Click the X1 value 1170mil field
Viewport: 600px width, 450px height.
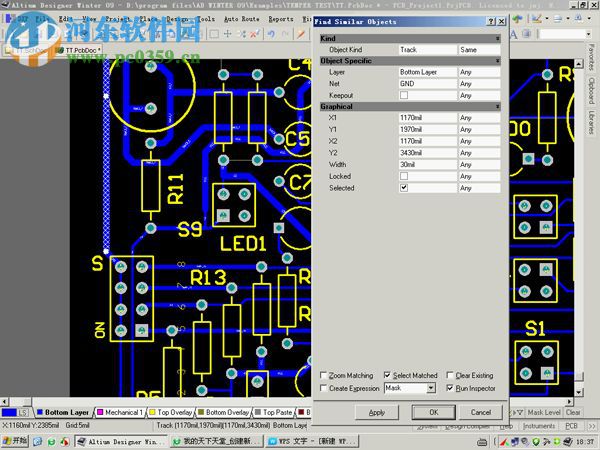pyautogui.click(x=427, y=117)
